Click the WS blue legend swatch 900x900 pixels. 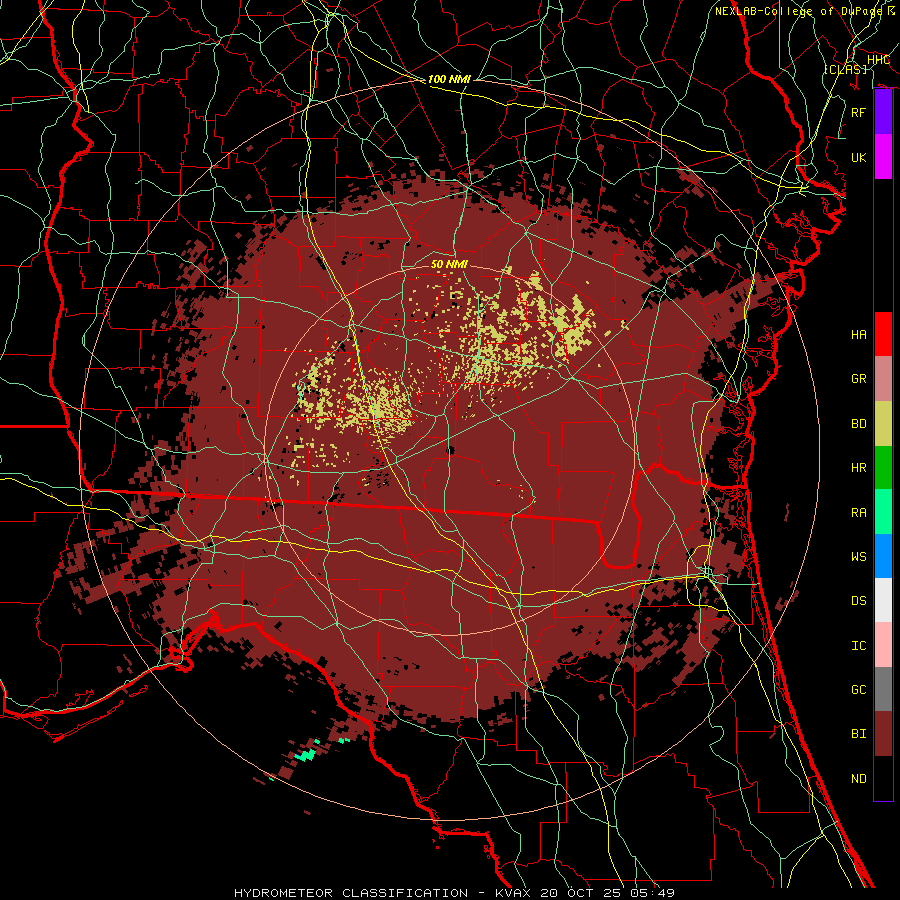click(x=883, y=556)
